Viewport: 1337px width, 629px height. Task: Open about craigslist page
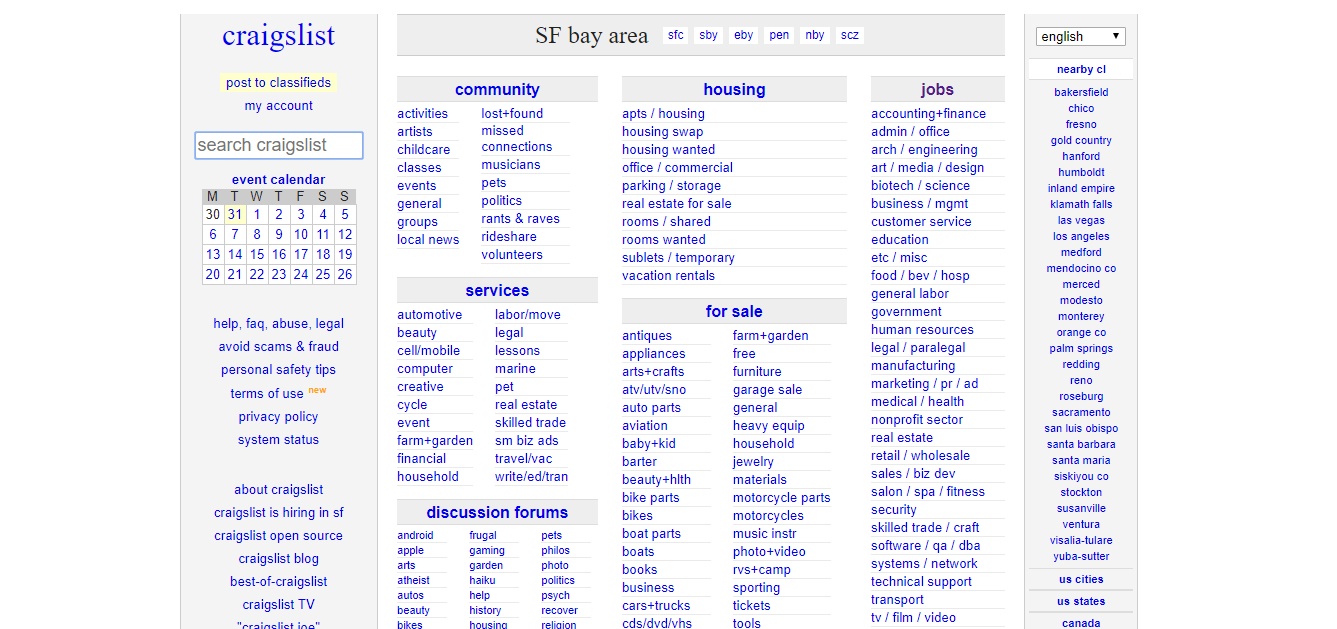[x=279, y=490]
